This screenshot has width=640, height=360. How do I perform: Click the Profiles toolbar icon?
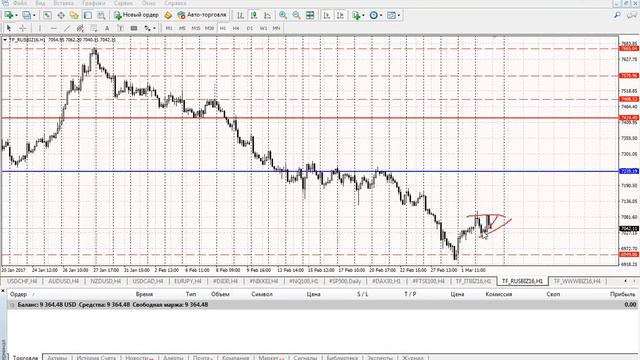27,16
